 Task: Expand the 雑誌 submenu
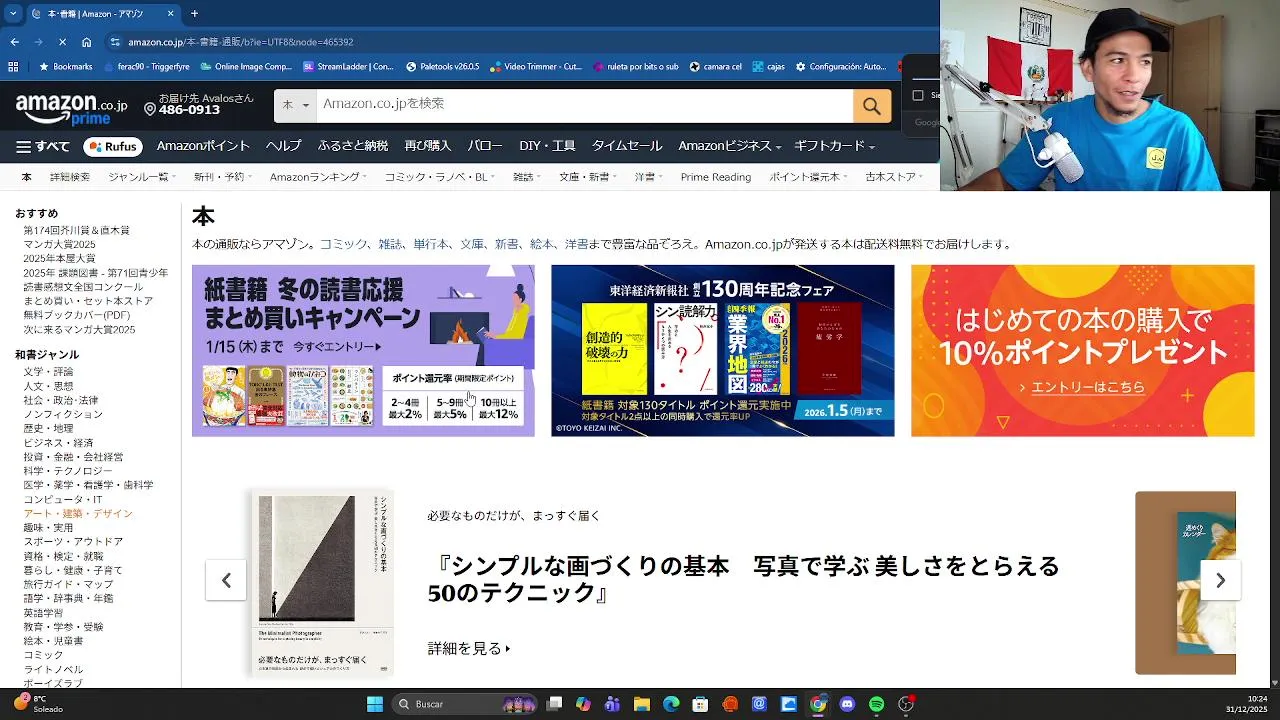coord(527,177)
